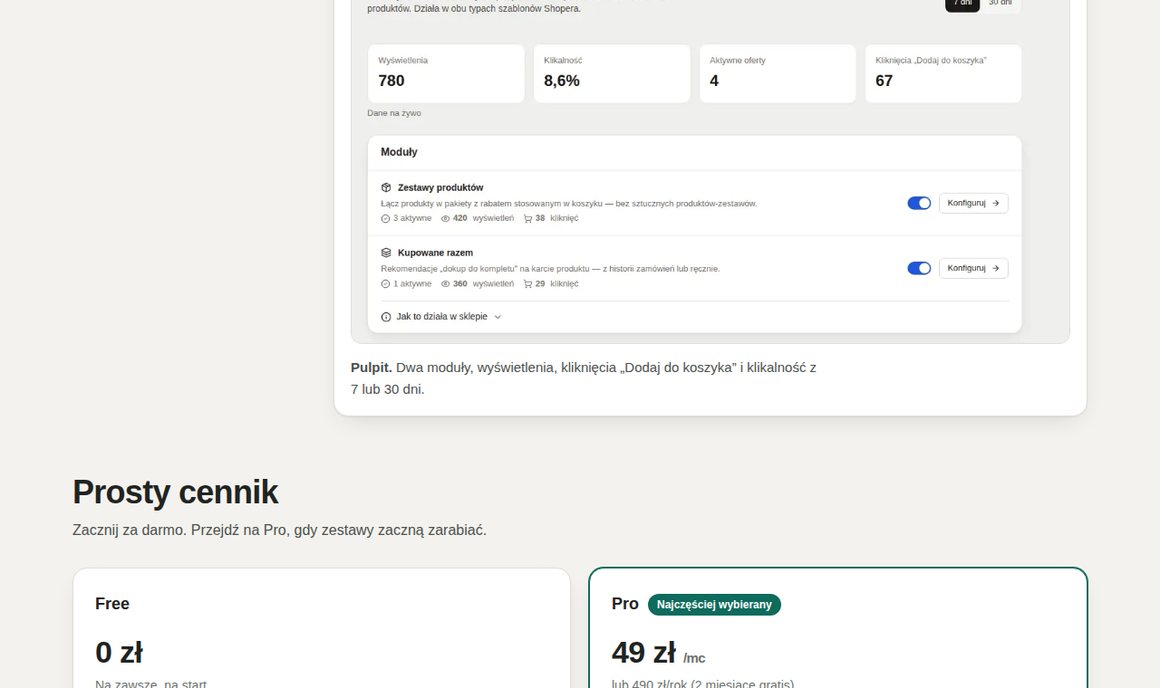Click the subtitle Zacznij za darmo
The image size is (1160, 688).
pos(280,530)
